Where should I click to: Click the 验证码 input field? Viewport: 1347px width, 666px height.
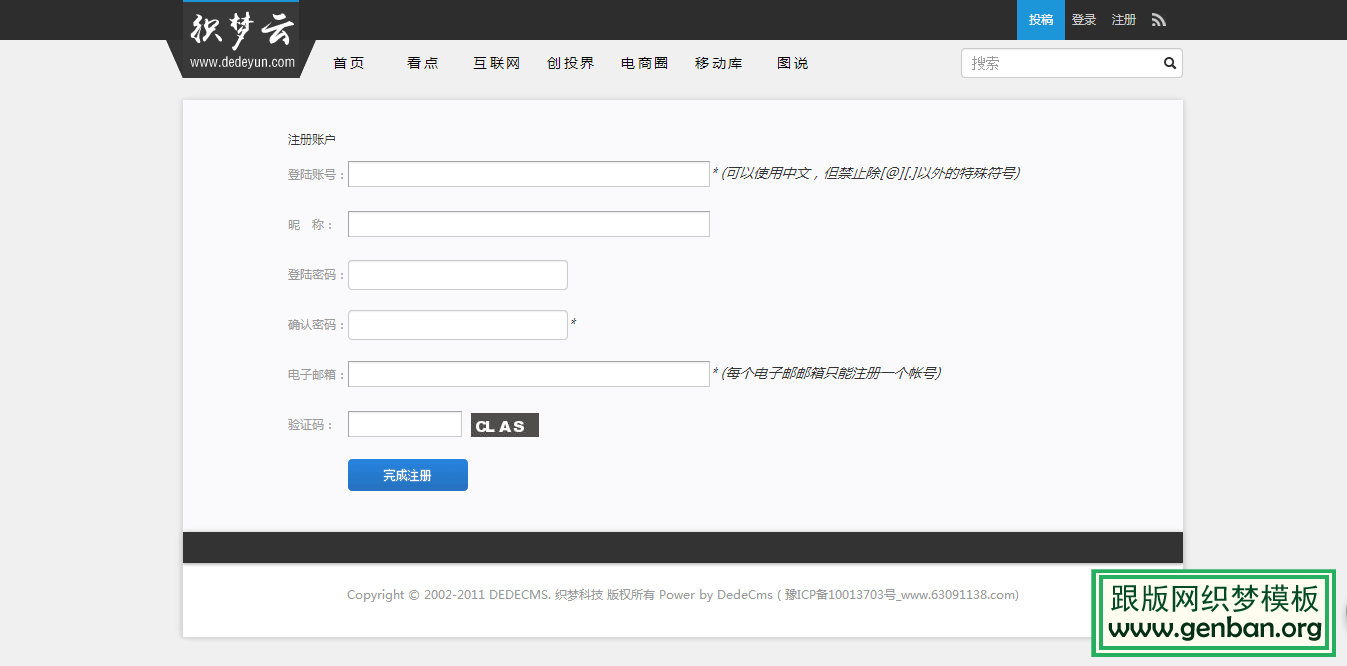pos(404,423)
